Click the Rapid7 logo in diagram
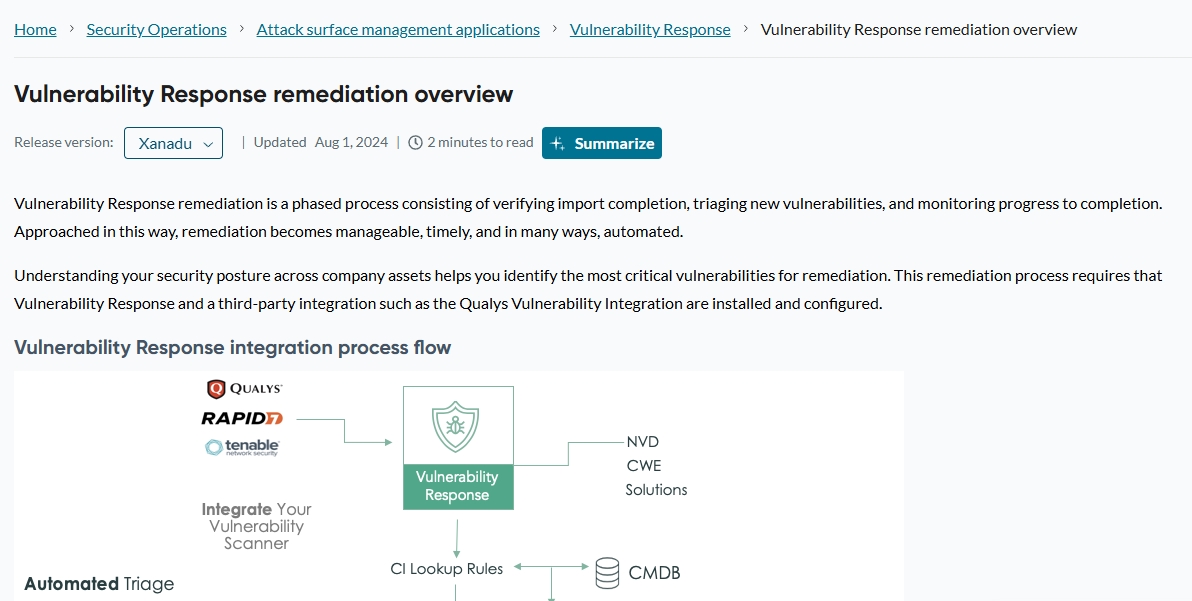This screenshot has height=601, width=1192. pyautogui.click(x=242, y=418)
